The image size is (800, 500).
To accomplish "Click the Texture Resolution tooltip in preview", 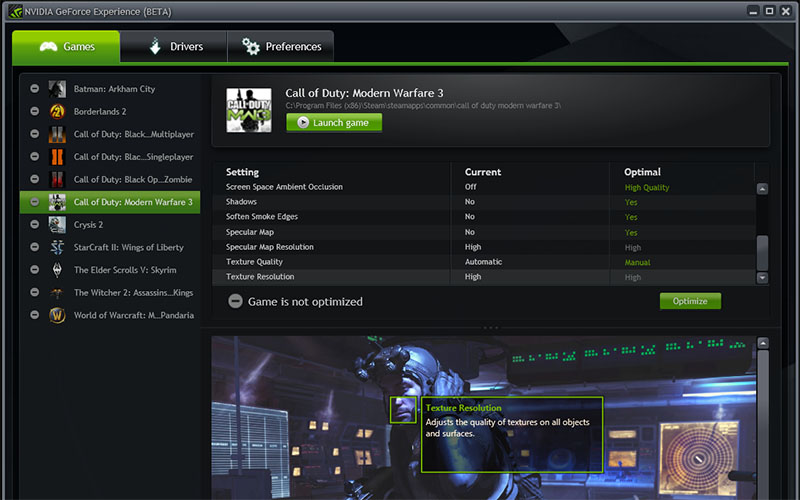I will click(512, 435).
